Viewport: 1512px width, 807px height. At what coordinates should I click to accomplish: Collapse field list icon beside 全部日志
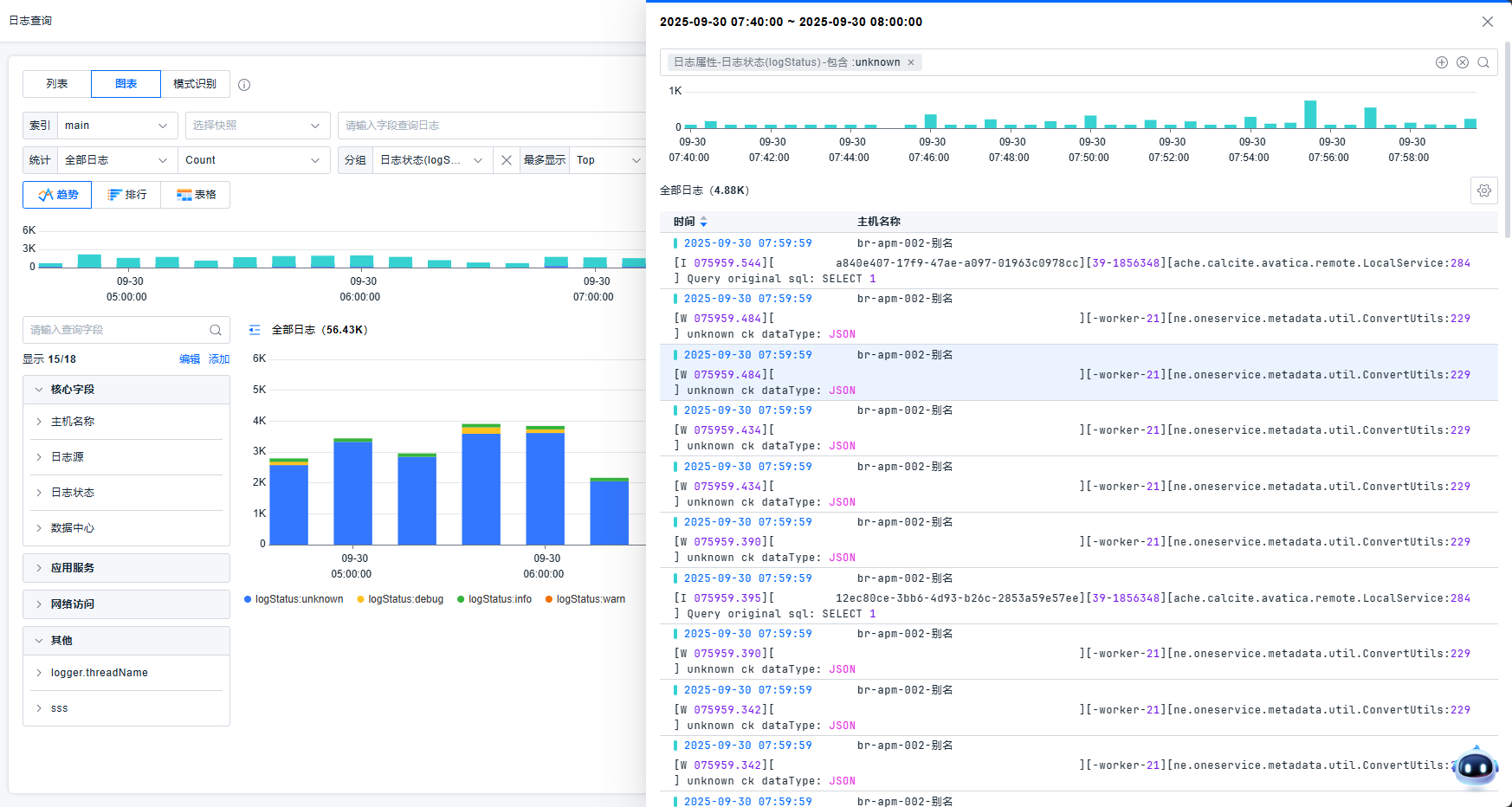255,330
